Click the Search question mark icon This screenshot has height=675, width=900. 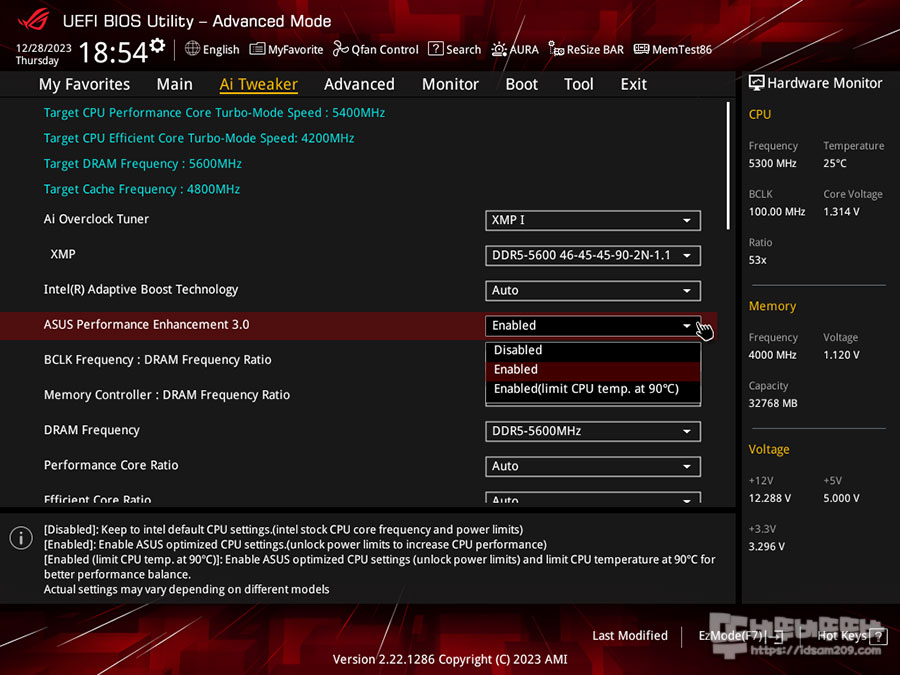[x=436, y=49]
